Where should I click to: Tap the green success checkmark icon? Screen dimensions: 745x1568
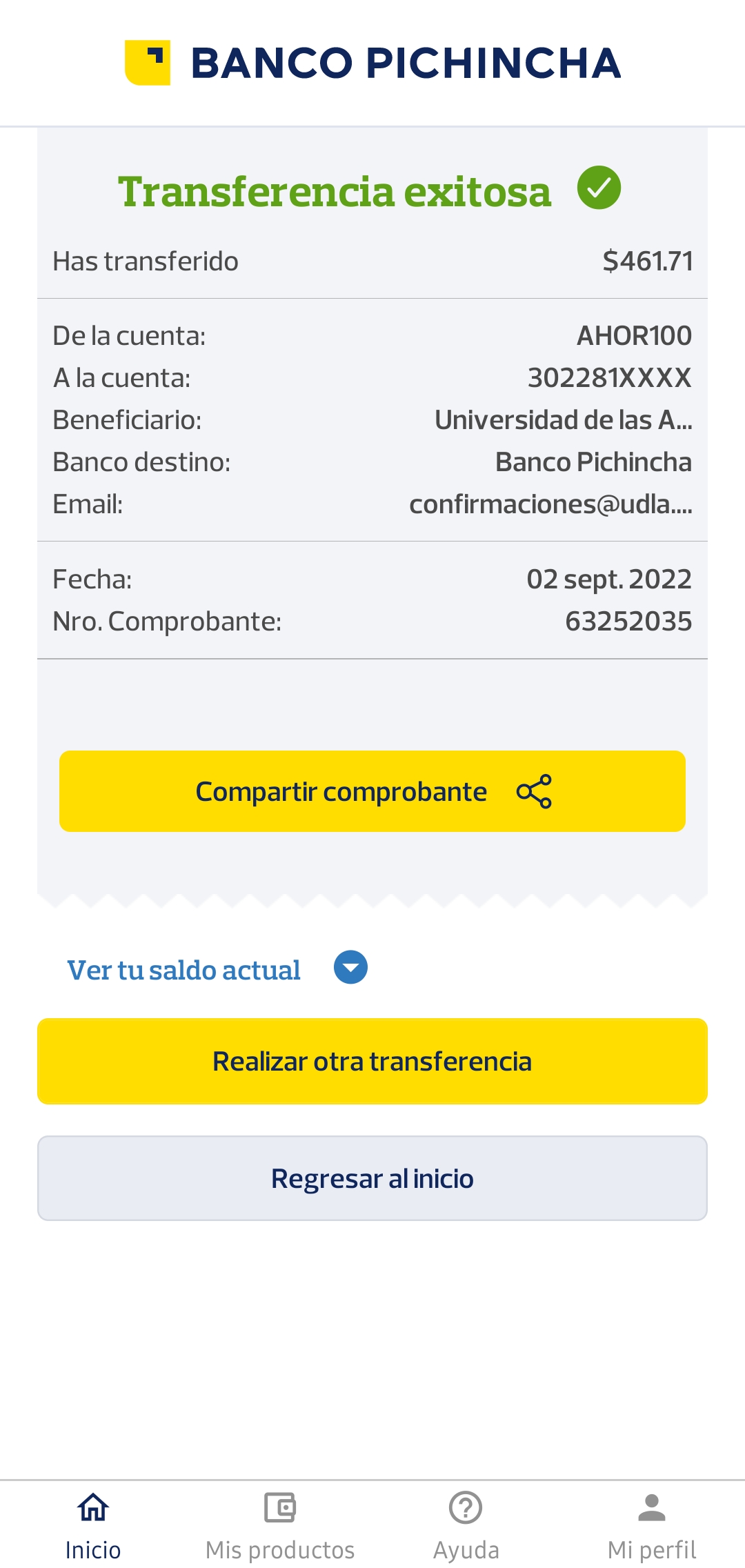[599, 188]
